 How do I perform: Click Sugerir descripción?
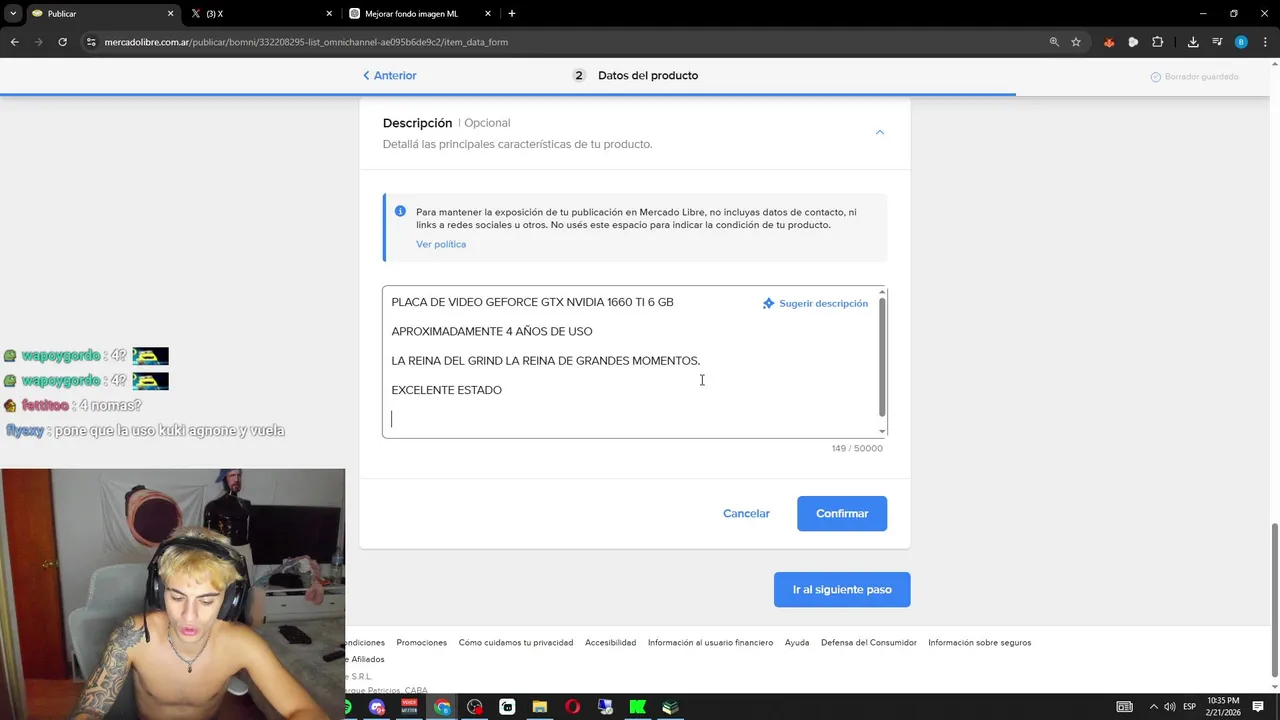(x=815, y=303)
